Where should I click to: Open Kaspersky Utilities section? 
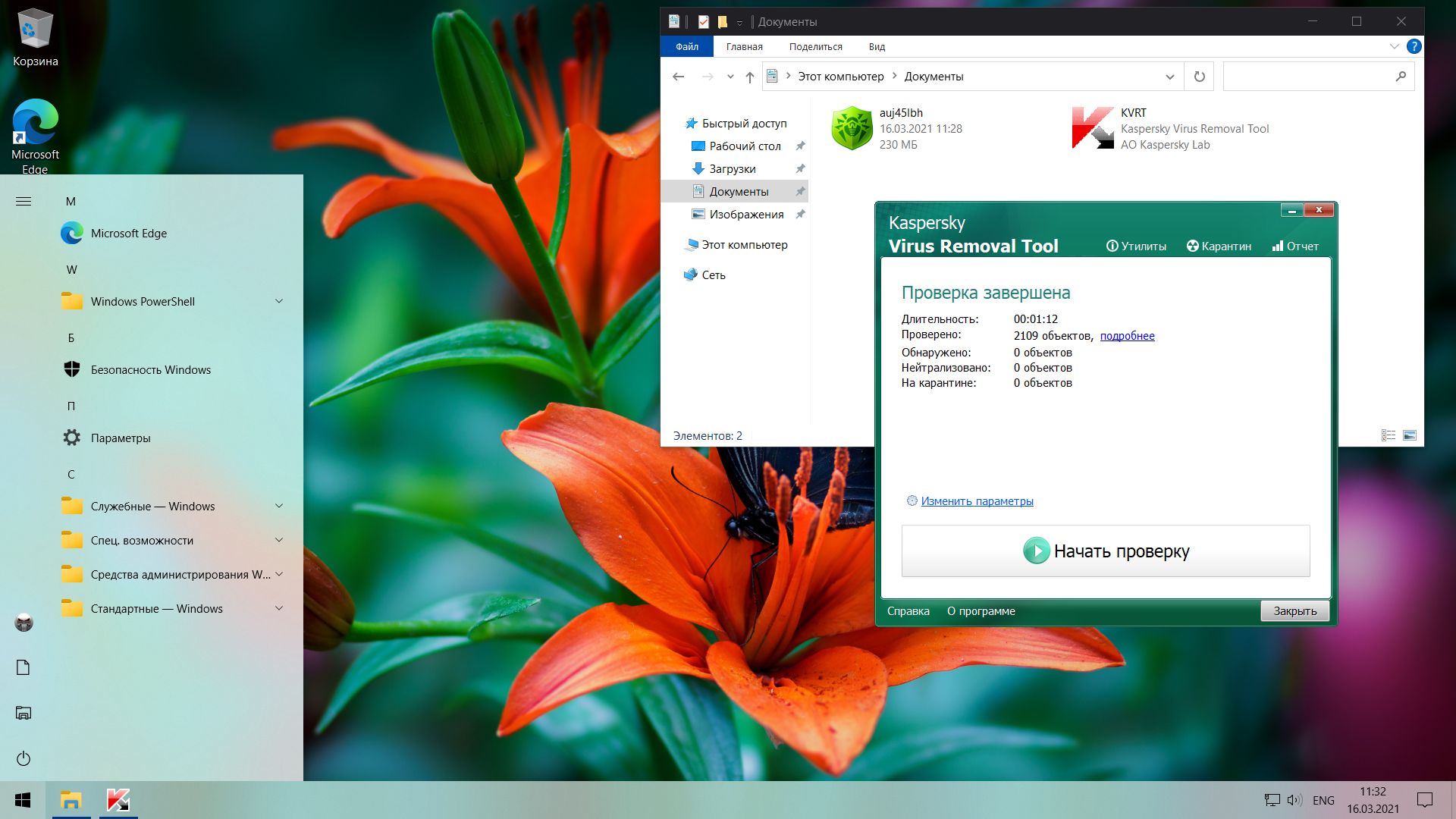coord(1136,246)
